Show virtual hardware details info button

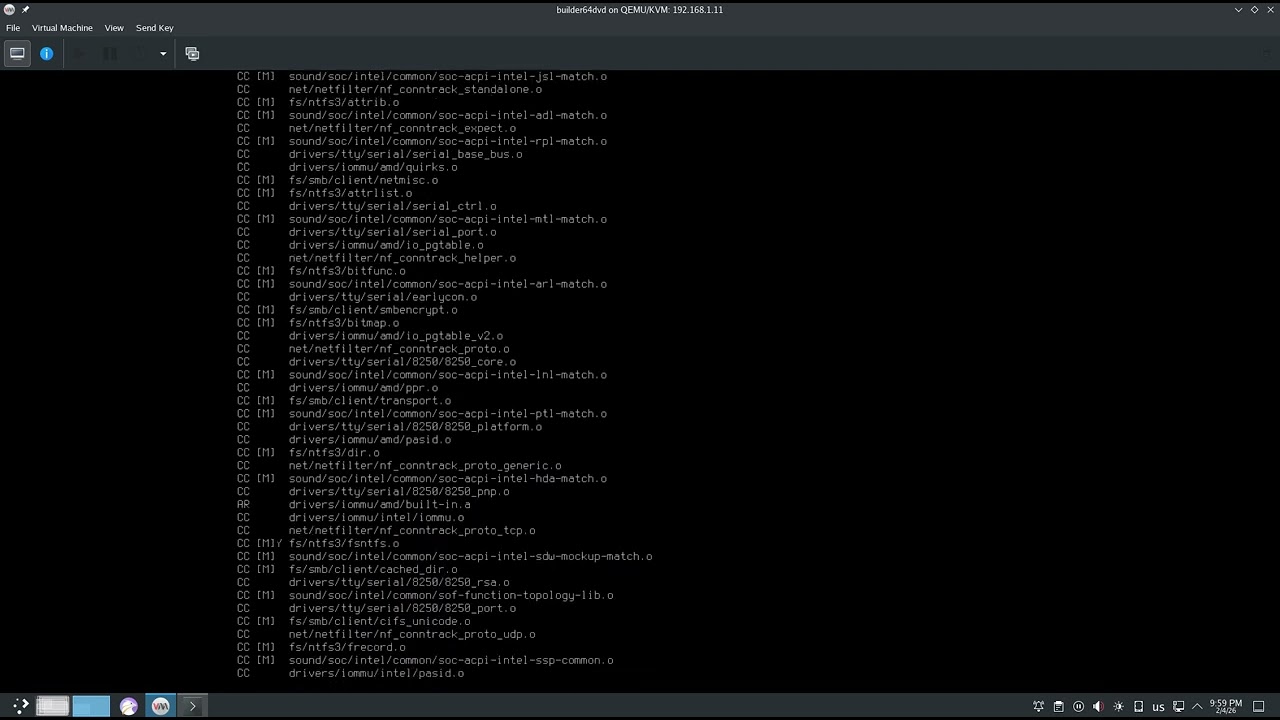pos(46,53)
